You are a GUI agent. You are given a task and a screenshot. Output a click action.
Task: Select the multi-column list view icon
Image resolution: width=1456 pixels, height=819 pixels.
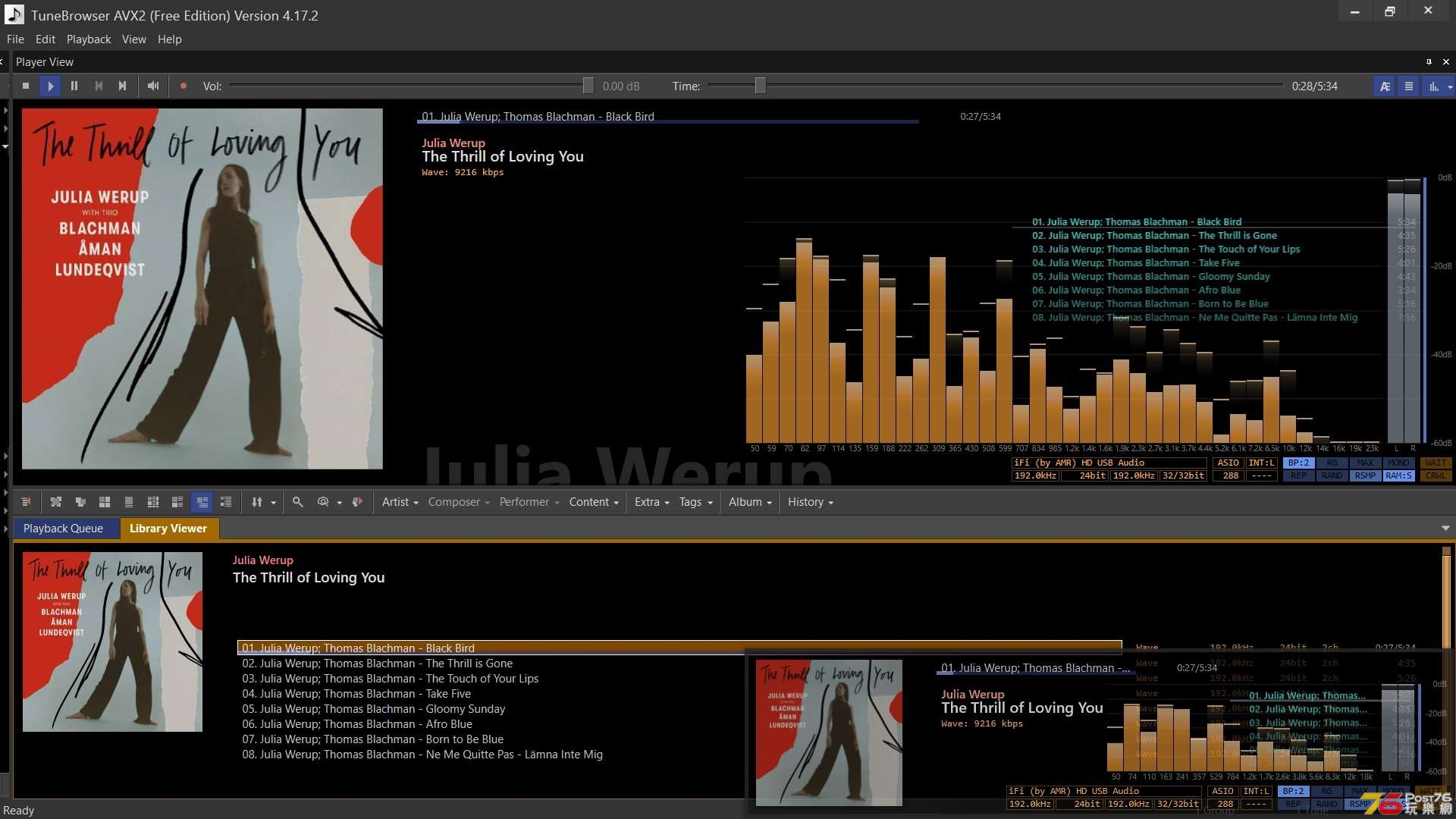tap(153, 502)
